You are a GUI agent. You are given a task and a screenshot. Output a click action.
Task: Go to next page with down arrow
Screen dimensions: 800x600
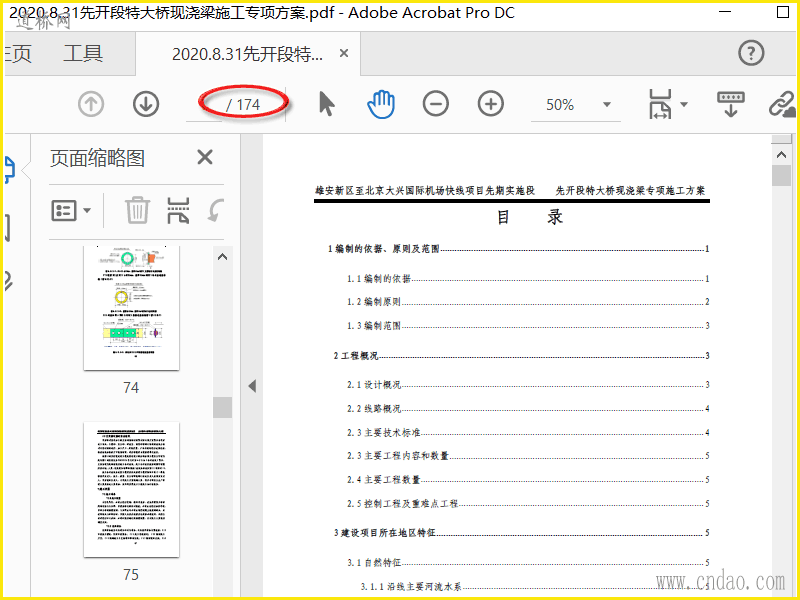146,104
